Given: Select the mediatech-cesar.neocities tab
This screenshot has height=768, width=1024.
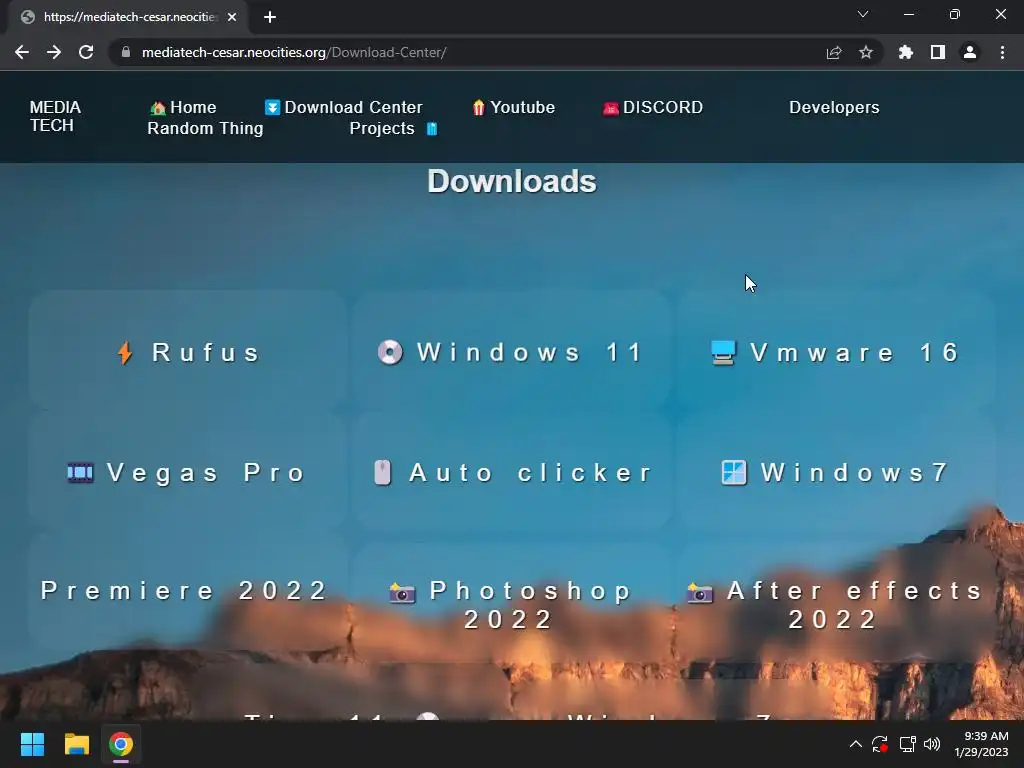Looking at the screenshot, I should tap(128, 17).
